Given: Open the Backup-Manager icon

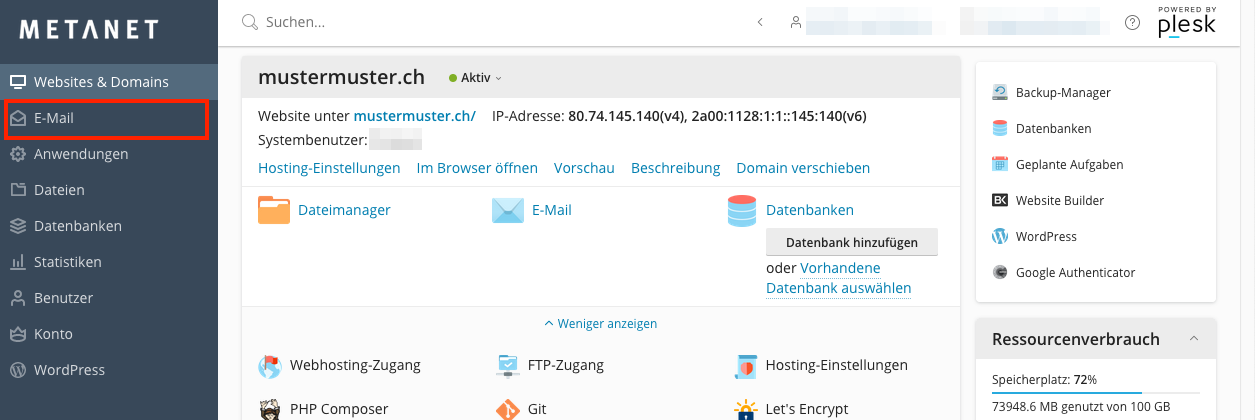Looking at the screenshot, I should click(1000, 93).
